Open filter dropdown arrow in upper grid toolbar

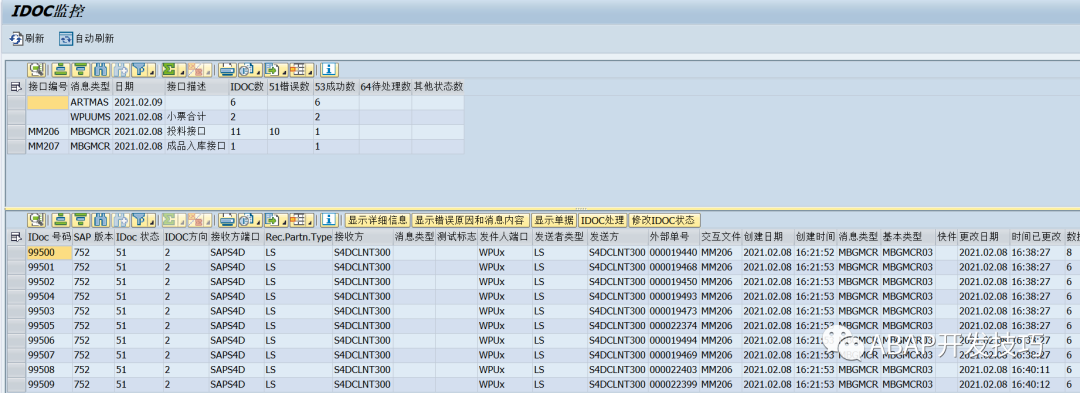pos(153,70)
